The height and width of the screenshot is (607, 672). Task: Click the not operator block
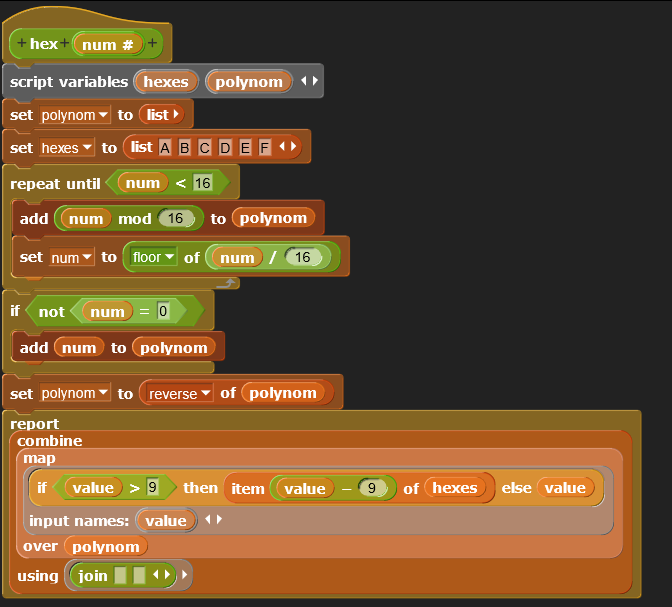52,311
